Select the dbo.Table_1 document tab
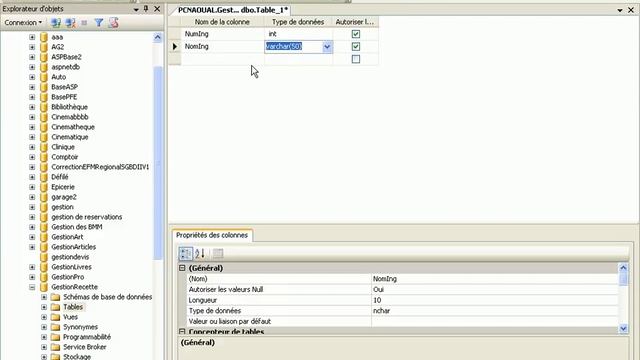This screenshot has height=360, width=640. tap(233, 10)
